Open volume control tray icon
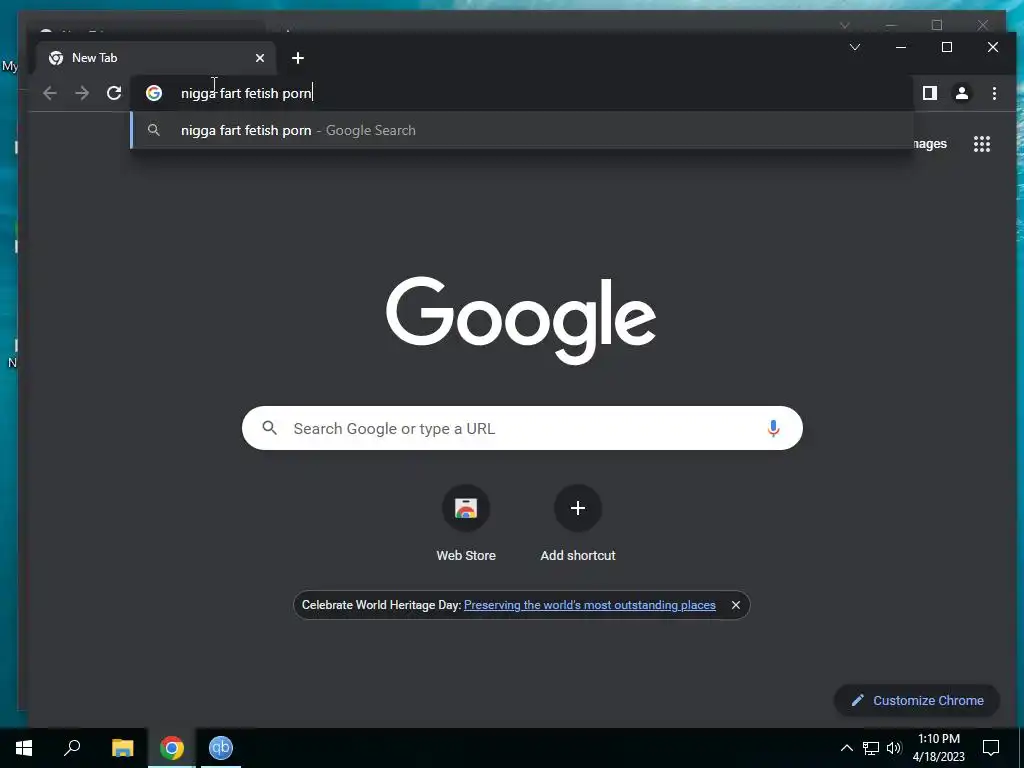The image size is (1024, 768). click(x=894, y=748)
